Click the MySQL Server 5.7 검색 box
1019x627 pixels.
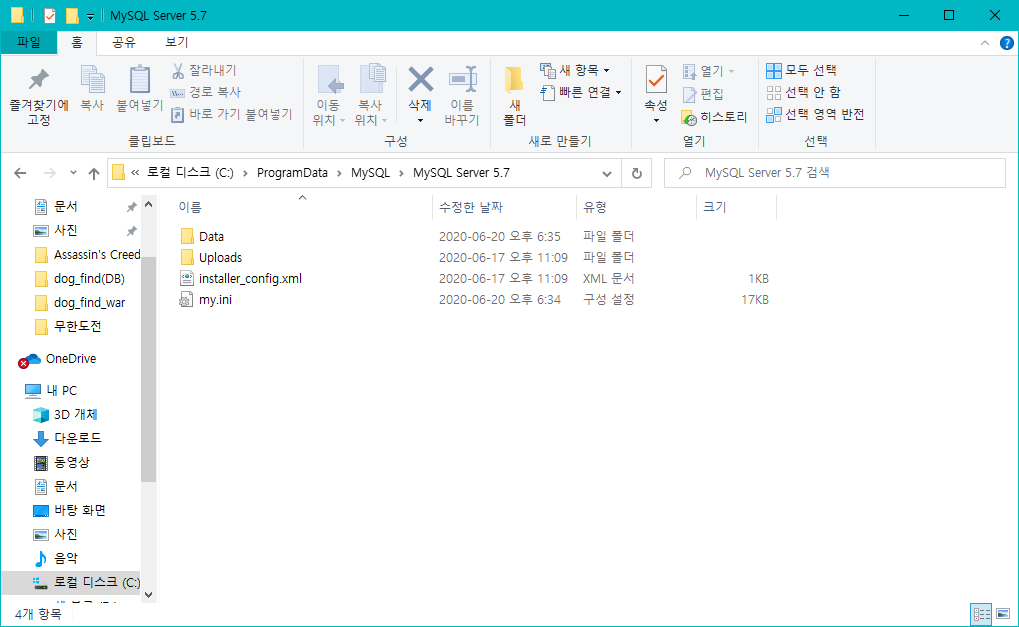pos(834,173)
